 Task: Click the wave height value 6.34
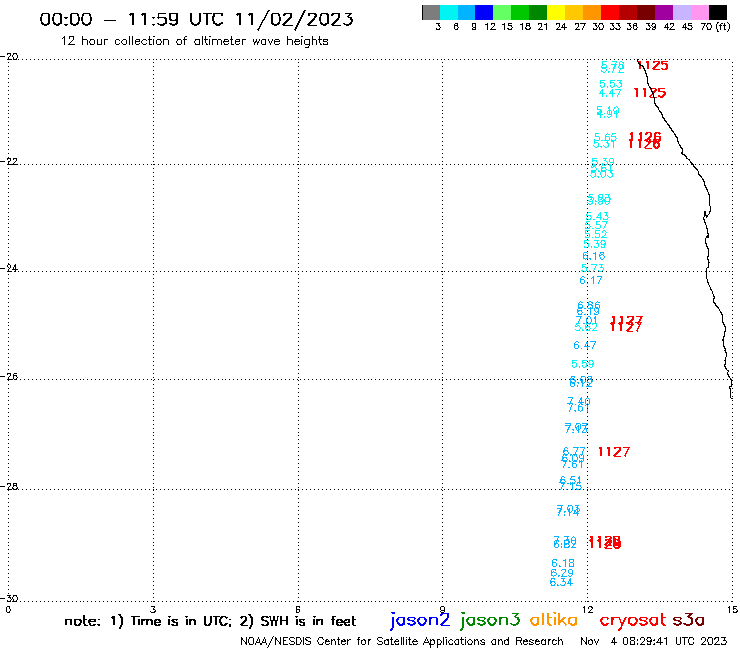(x=561, y=582)
